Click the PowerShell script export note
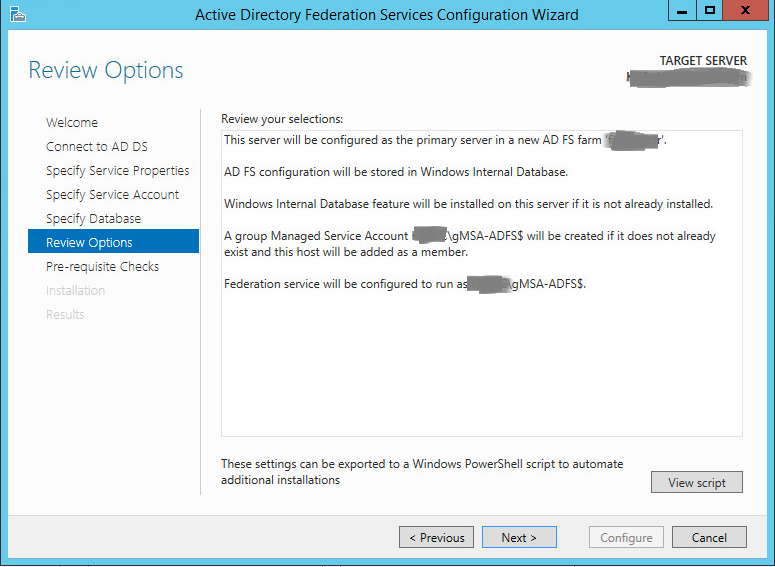 click(422, 472)
